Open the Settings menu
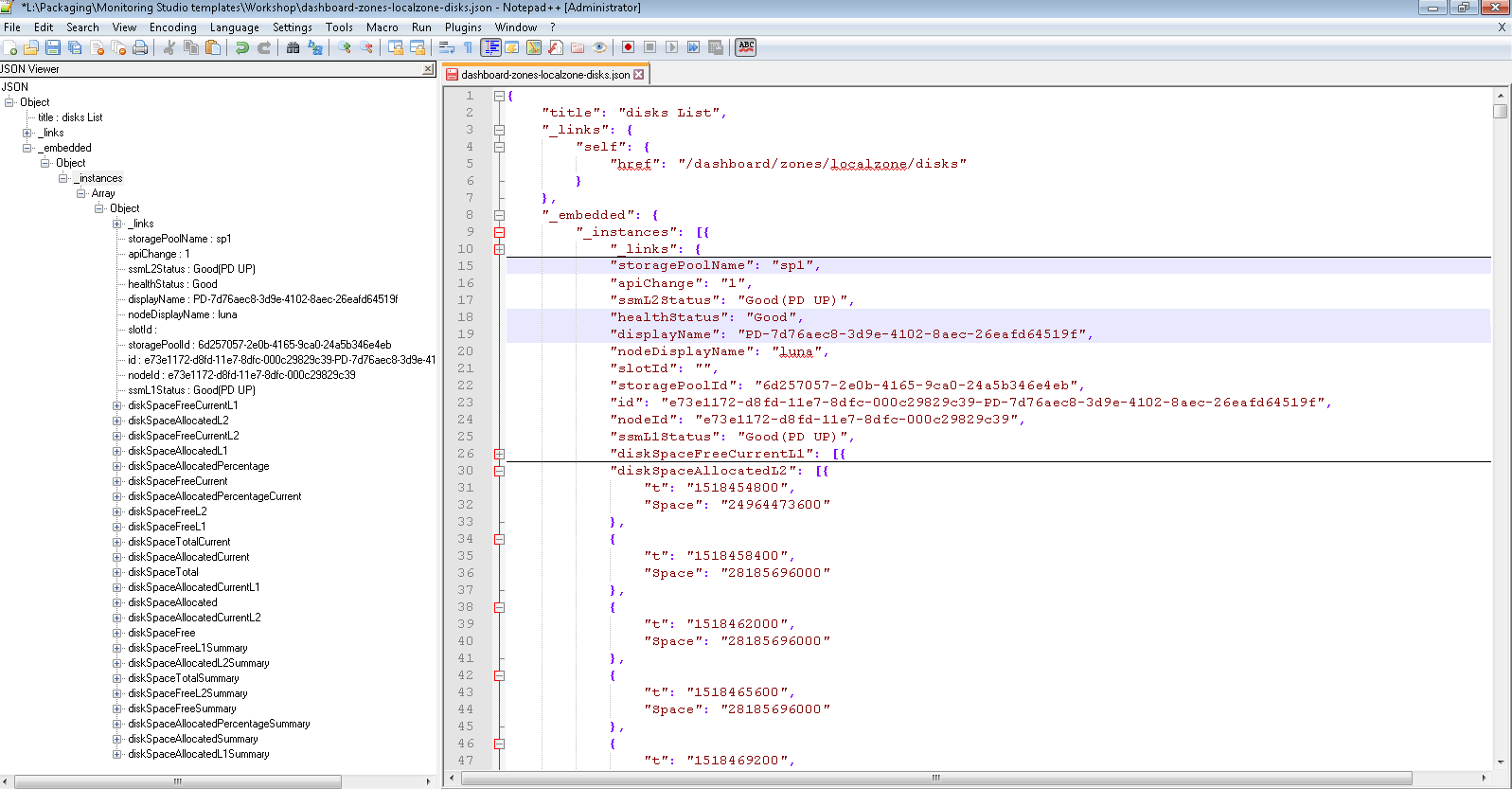The height and width of the screenshot is (789, 1512). click(x=293, y=27)
